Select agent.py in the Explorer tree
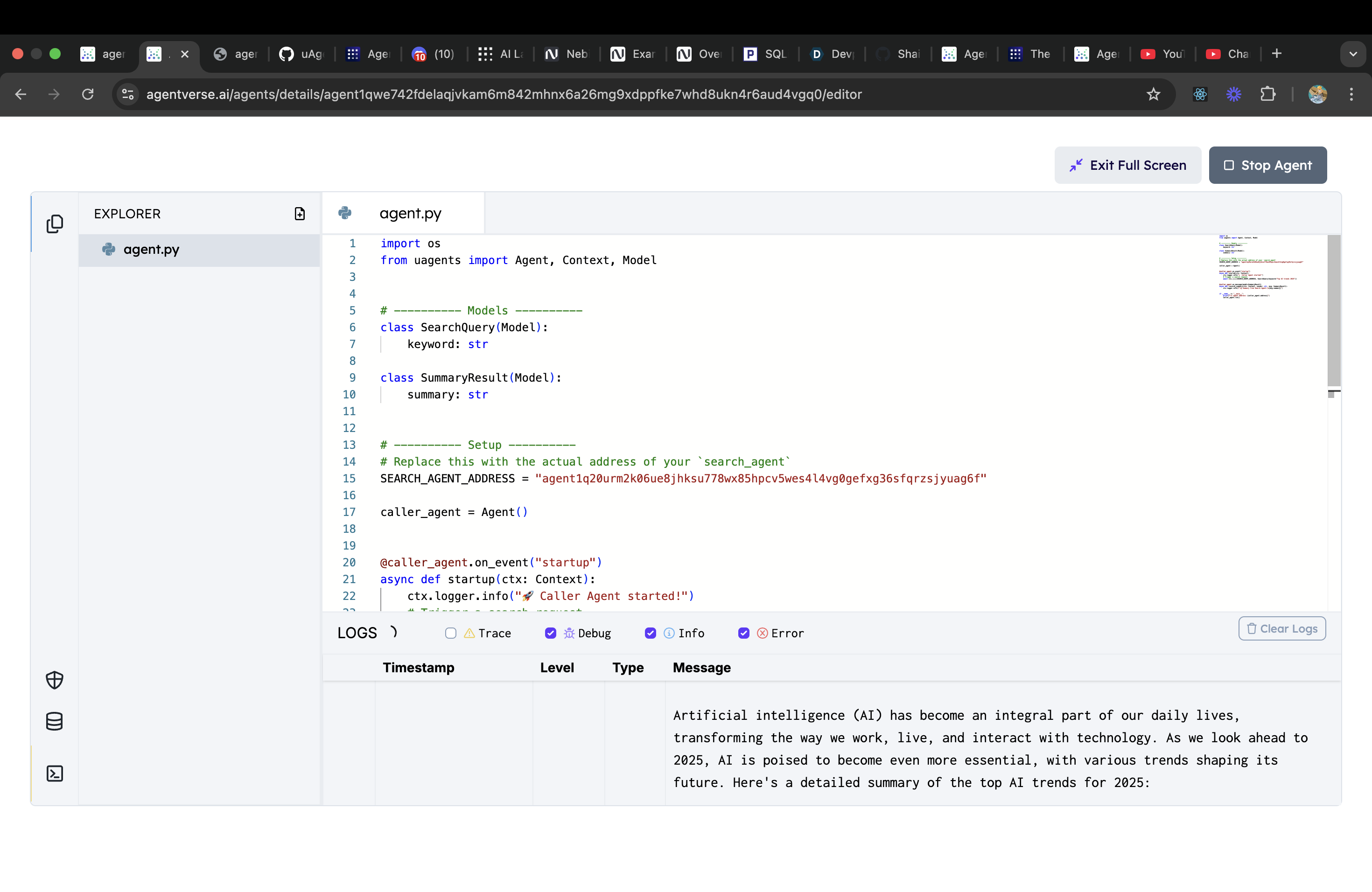Image resolution: width=1372 pixels, height=892 pixels. pos(151,250)
